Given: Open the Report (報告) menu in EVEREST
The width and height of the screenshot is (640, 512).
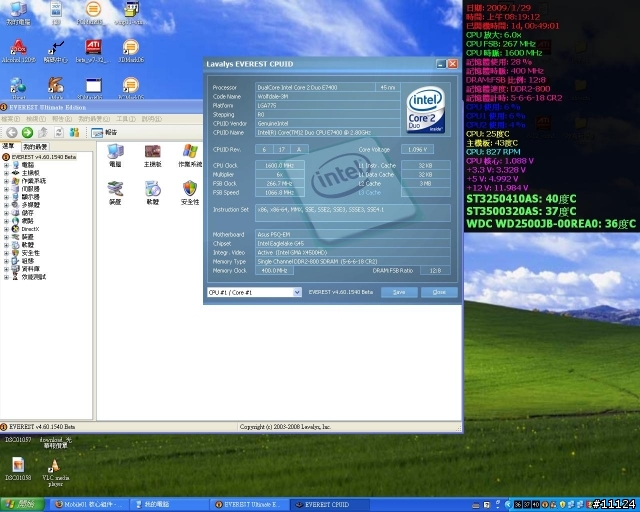Looking at the screenshot, I should tap(62, 119).
